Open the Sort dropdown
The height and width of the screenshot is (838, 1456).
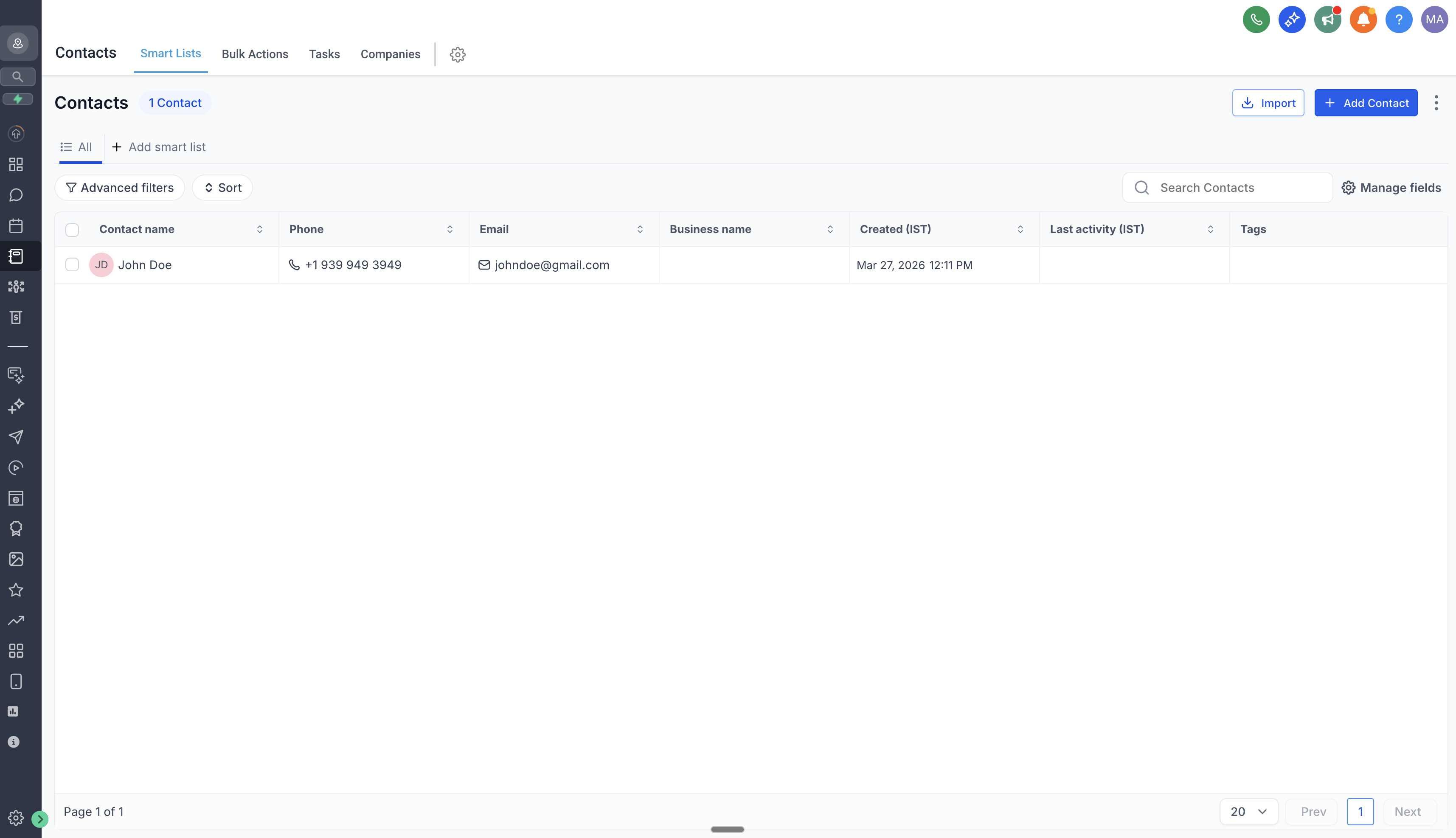pyautogui.click(x=222, y=188)
